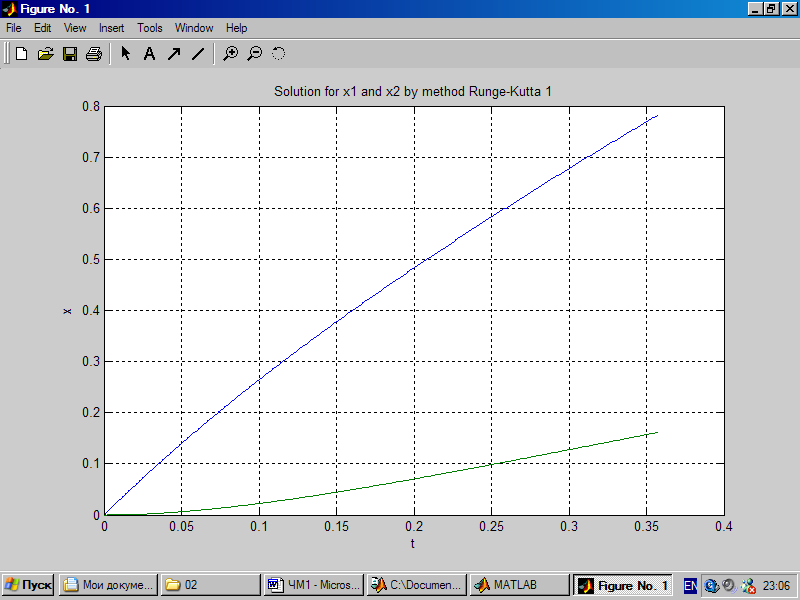Enable plot editing arrow tool

(x=126, y=54)
